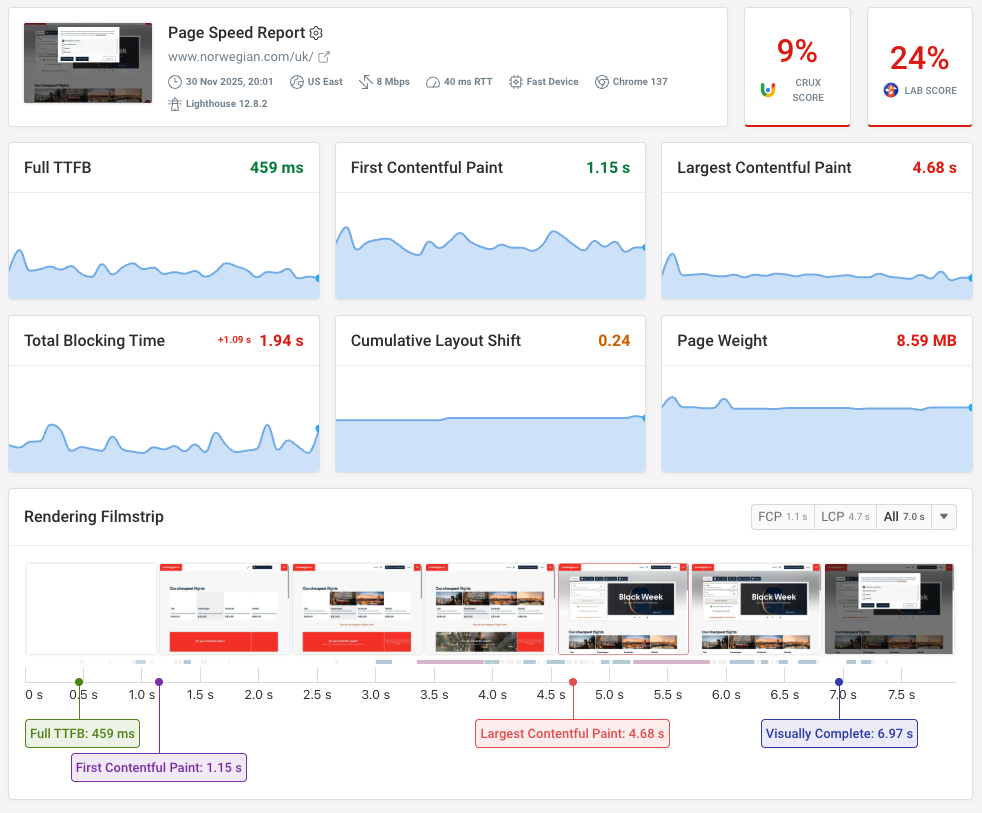Open the filmstrip duration dropdown arrow
982x813 pixels.
pyautogui.click(x=943, y=516)
